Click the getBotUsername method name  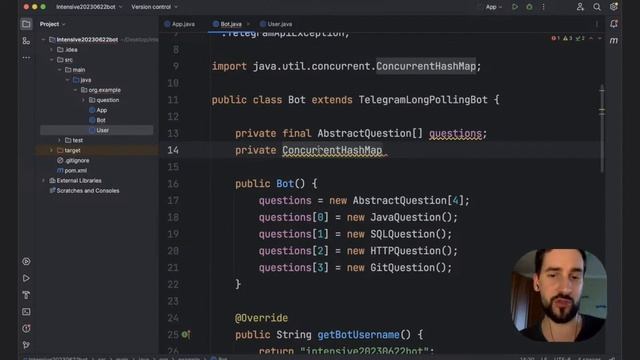pos(358,335)
